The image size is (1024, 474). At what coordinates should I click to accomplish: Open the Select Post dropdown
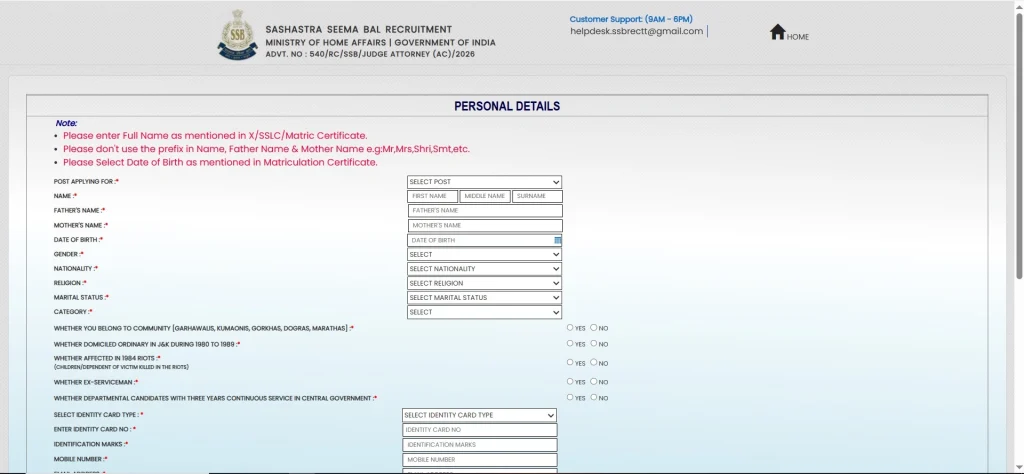click(484, 182)
